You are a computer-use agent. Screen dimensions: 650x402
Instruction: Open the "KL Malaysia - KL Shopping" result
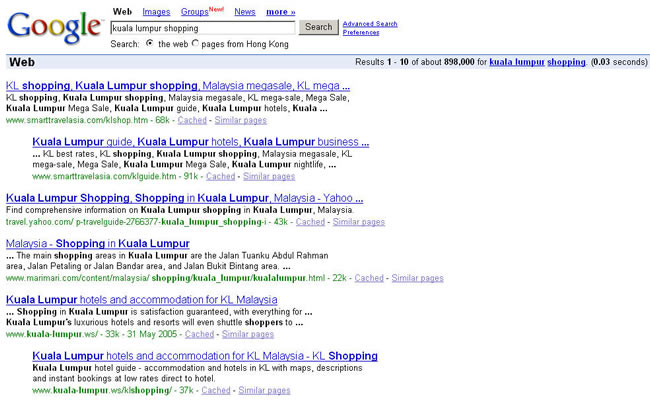pyautogui.click(x=204, y=355)
